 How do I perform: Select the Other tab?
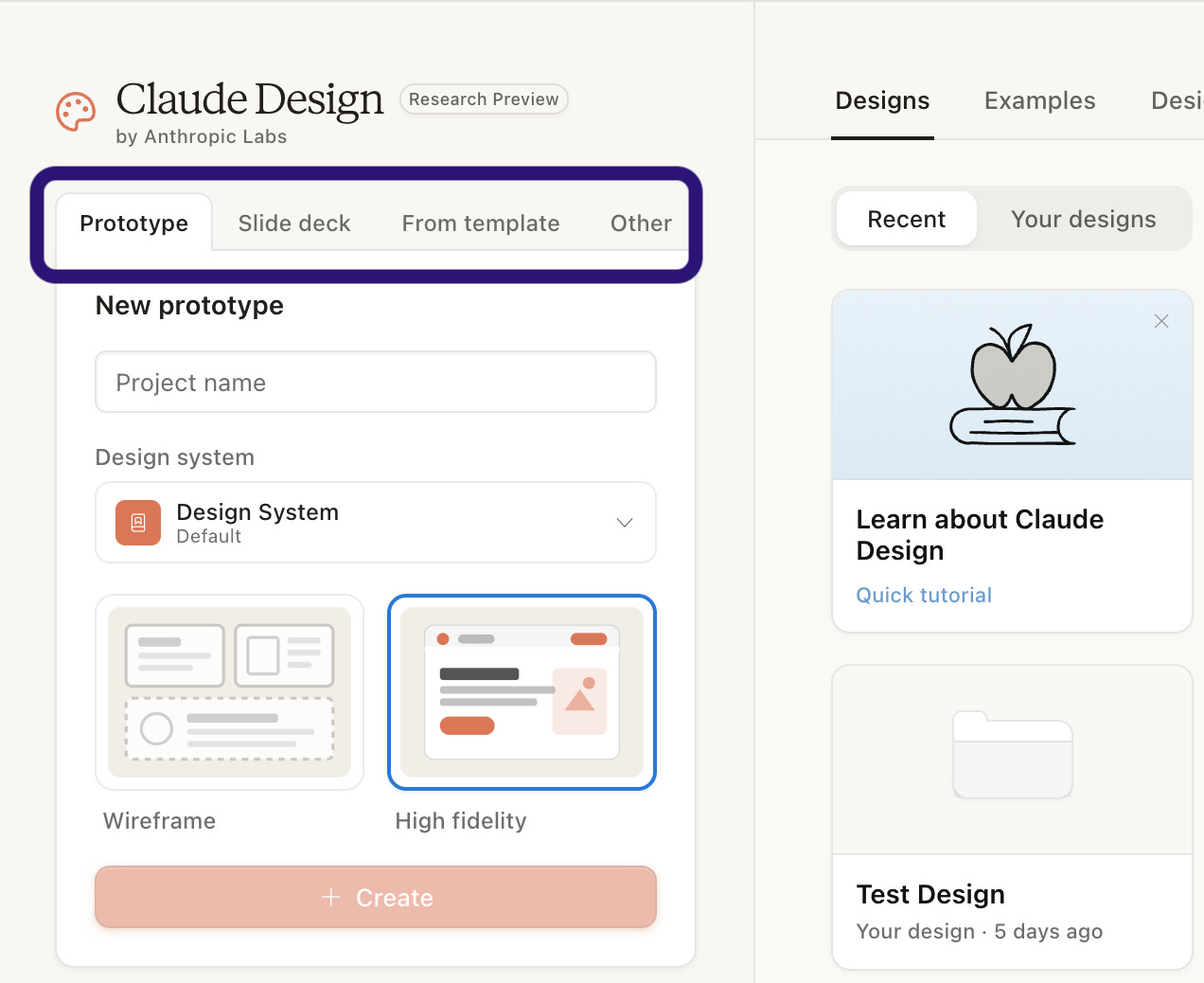click(641, 223)
